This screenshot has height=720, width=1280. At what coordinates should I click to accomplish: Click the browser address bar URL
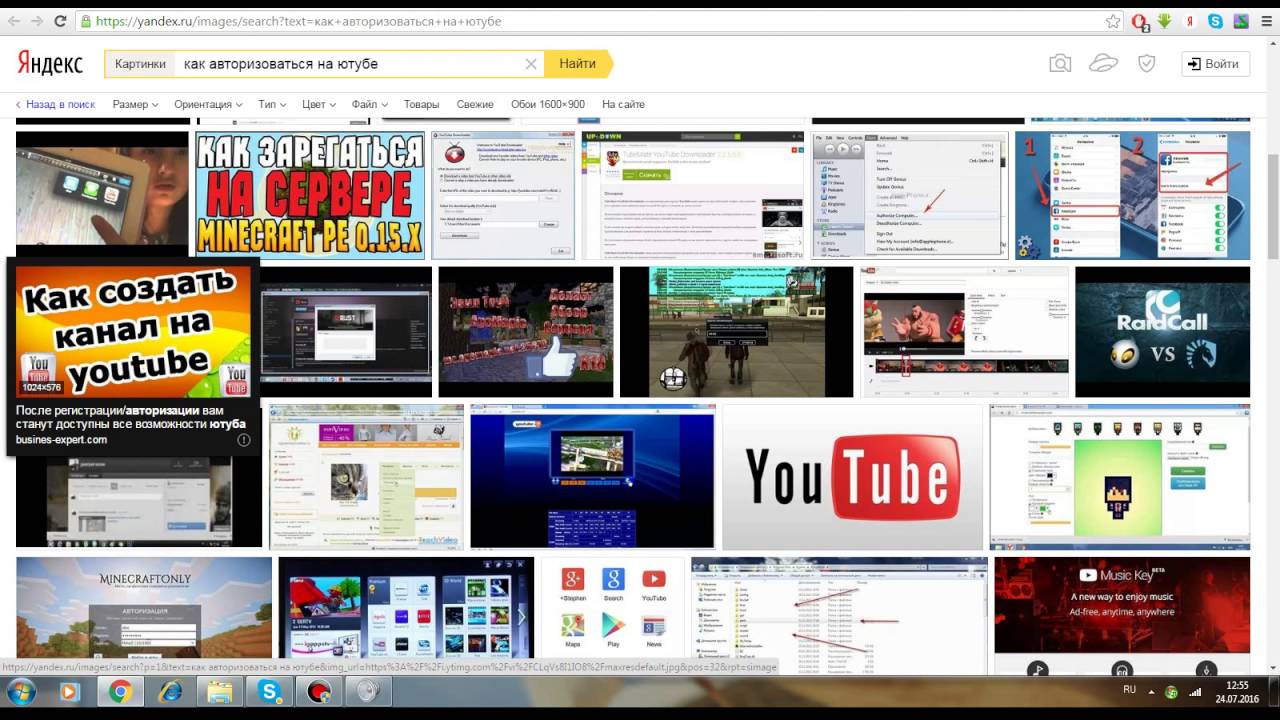(300, 21)
